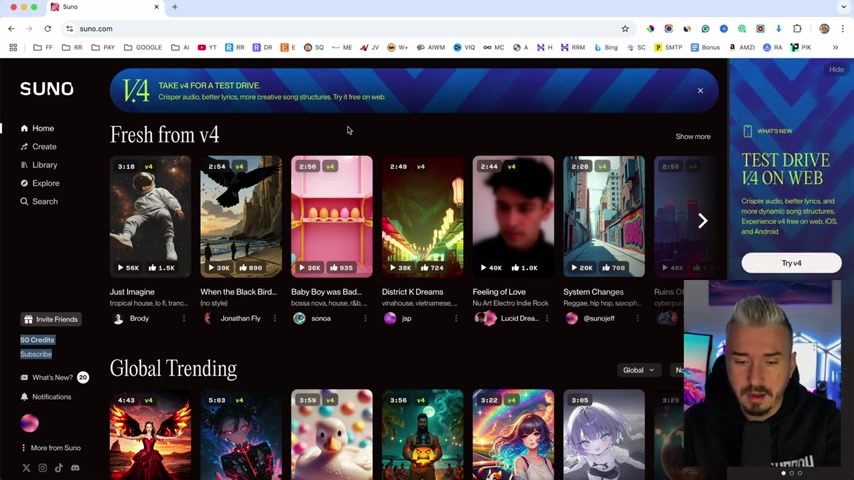Viewport: 854px width, 480px height.
Task: Open Baby Boy was Bad song thumbnail
Action: click(x=332, y=216)
